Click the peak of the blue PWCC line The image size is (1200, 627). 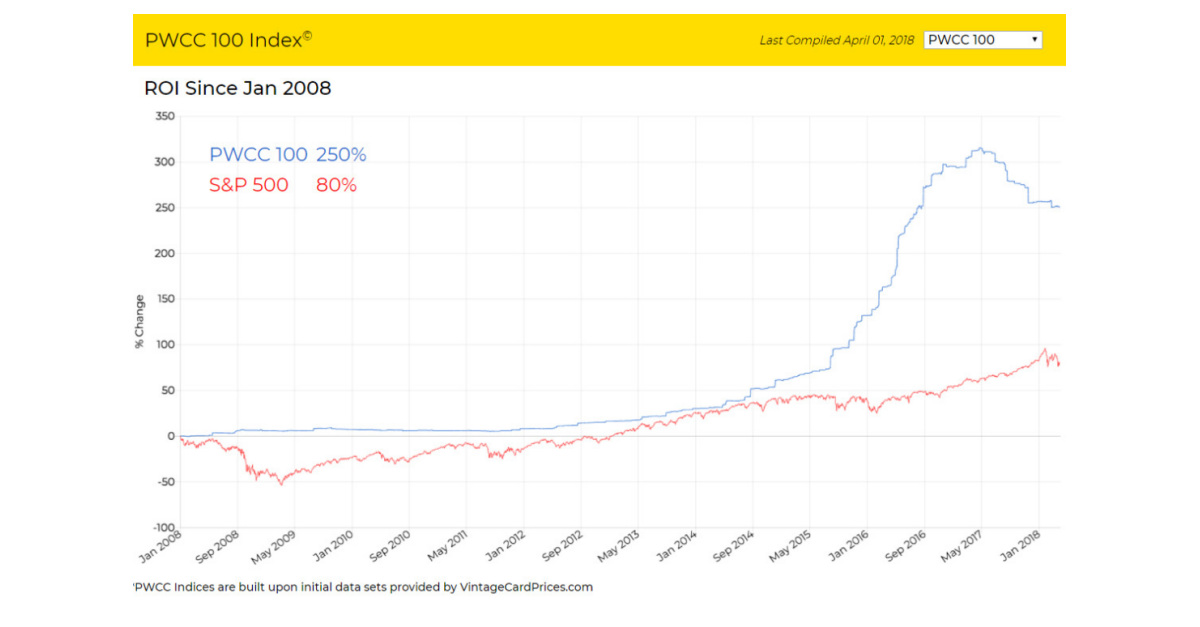tap(981, 149)
